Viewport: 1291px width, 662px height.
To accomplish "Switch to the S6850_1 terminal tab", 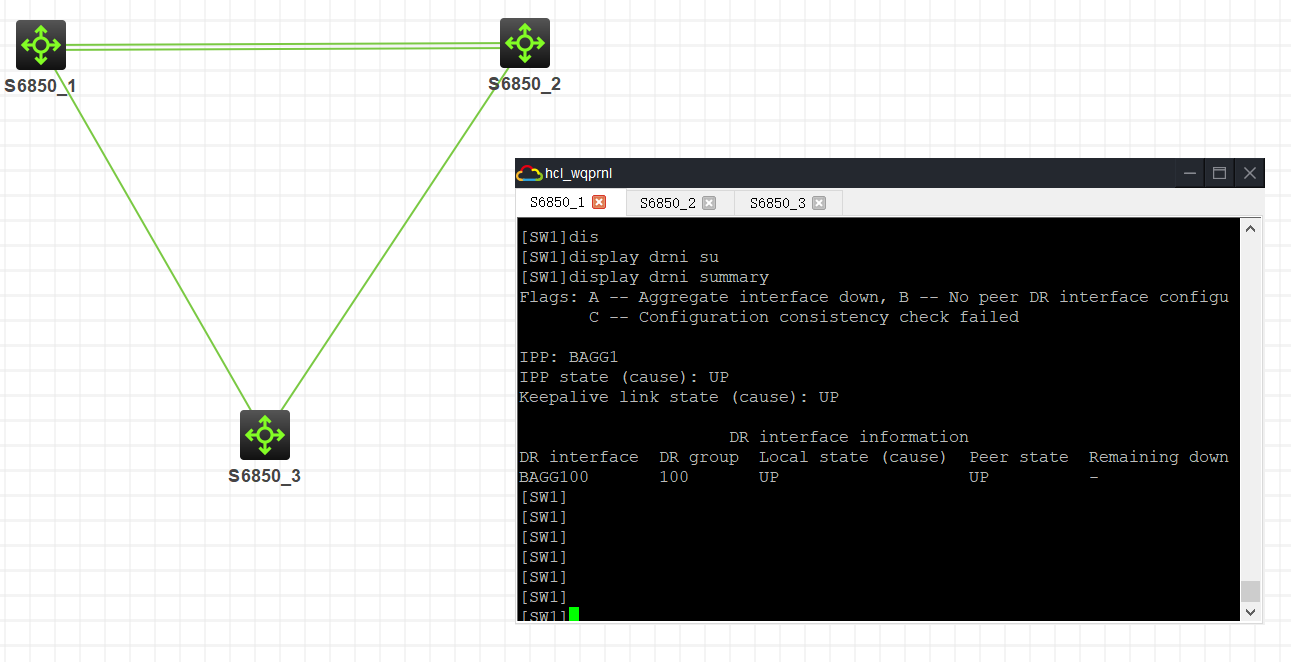I will coord(571,202).
